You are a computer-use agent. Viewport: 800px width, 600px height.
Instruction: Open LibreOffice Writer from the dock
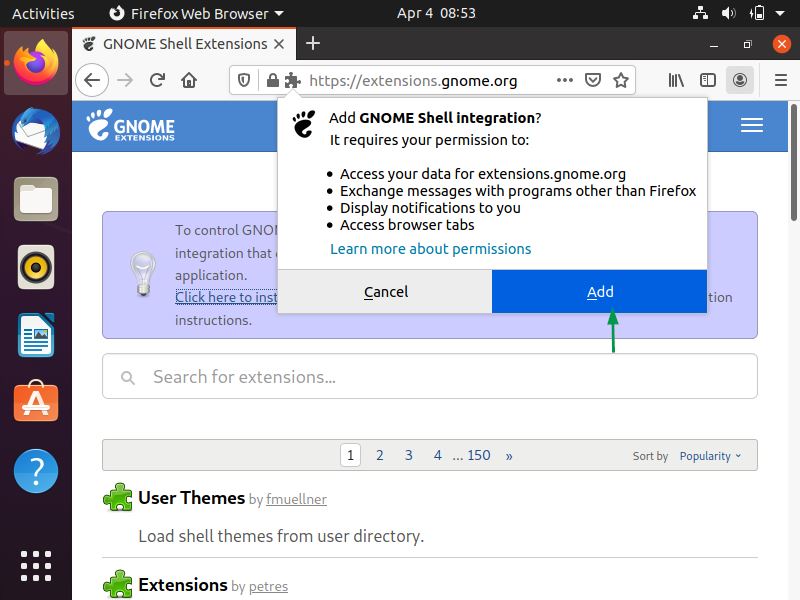[36, 335]
